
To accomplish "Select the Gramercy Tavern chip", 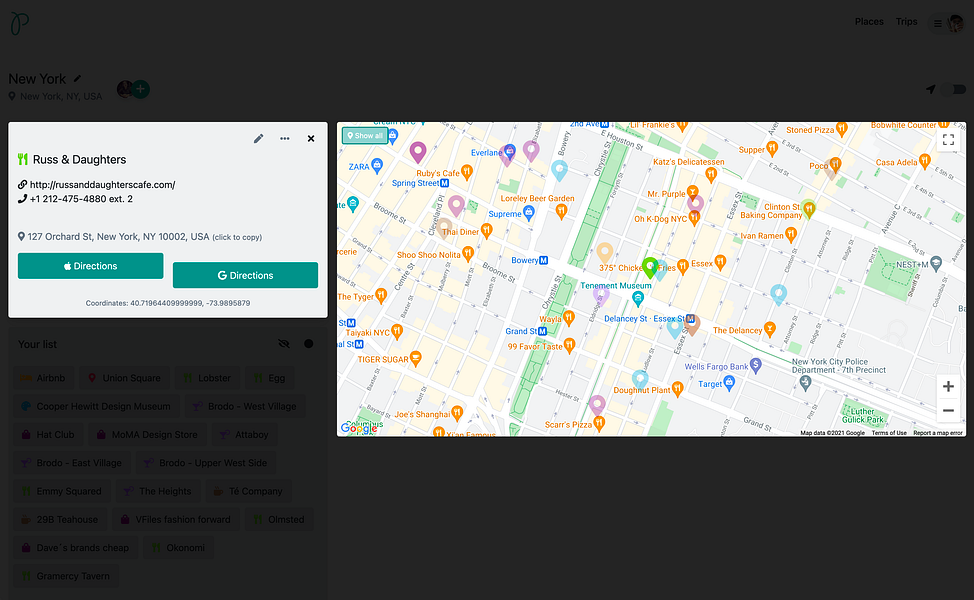I will click(66, 576).
